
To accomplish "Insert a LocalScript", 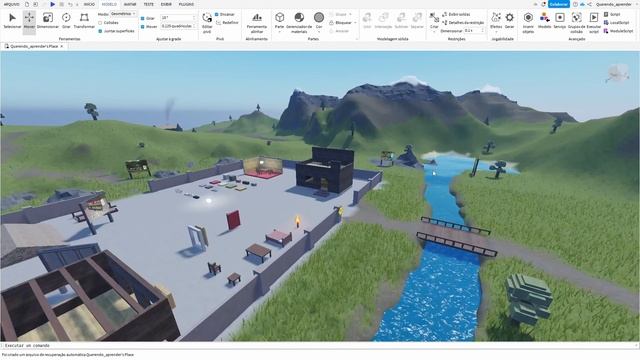I will click(x=616, y=22).
